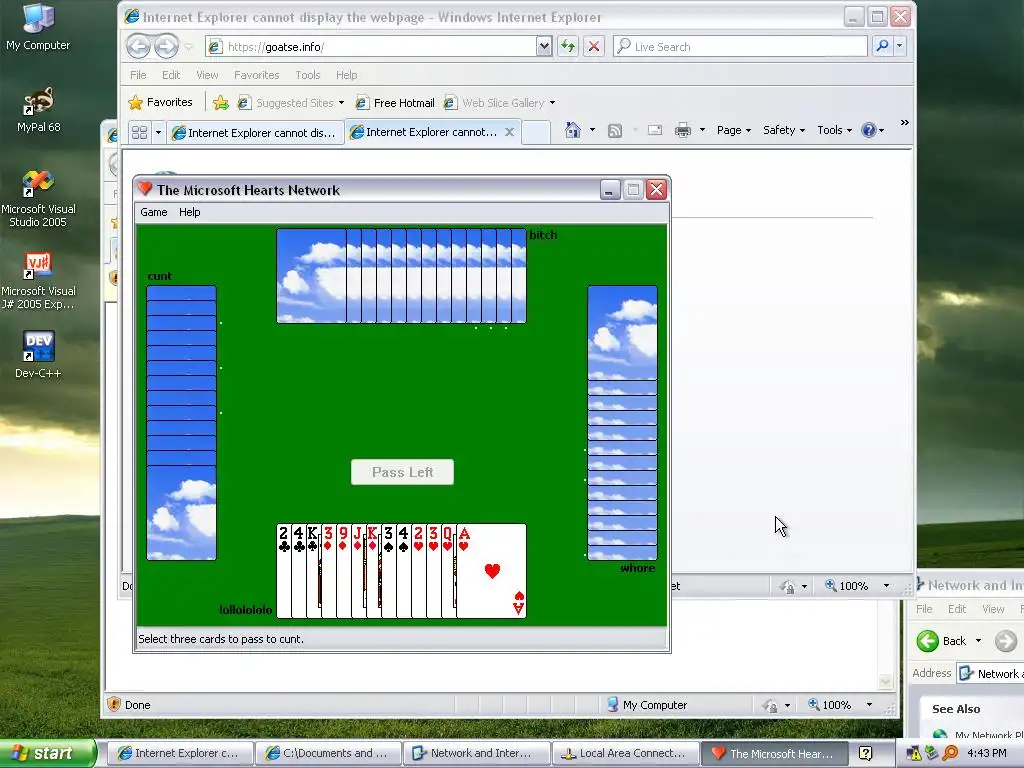
Task: Open the Page dropdown menu
Action: [x=733, y=130]
